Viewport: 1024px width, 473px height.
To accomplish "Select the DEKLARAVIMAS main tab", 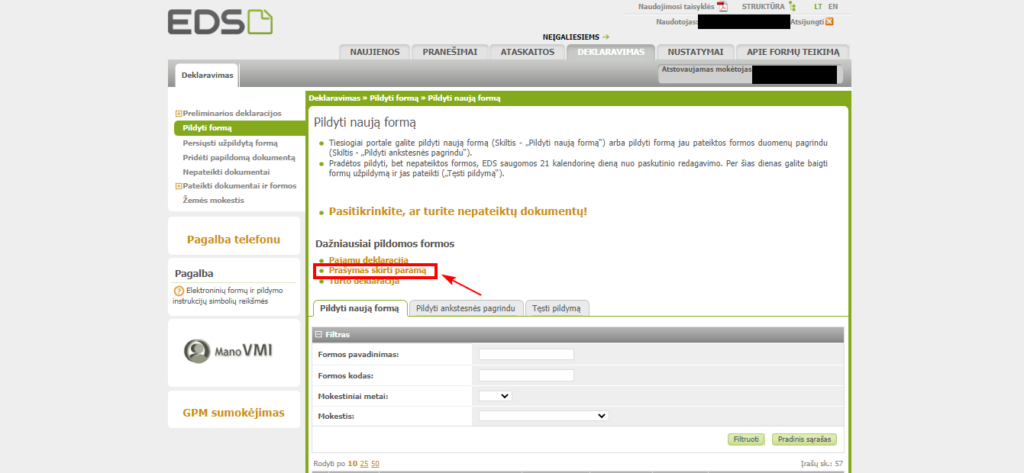I will click(611, 52).
